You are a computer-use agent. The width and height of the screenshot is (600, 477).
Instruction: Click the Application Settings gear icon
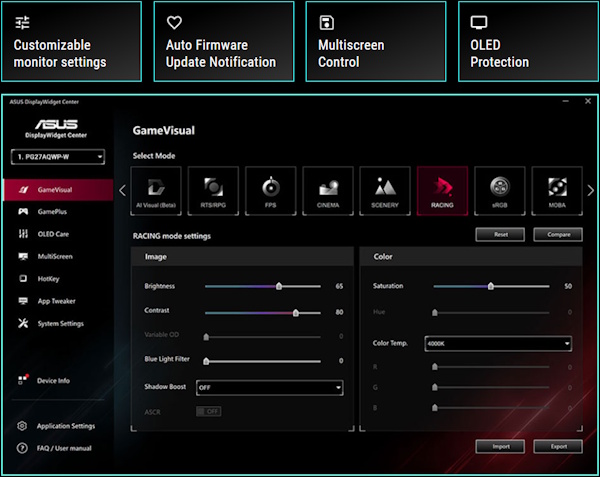(x=22, y=426)
